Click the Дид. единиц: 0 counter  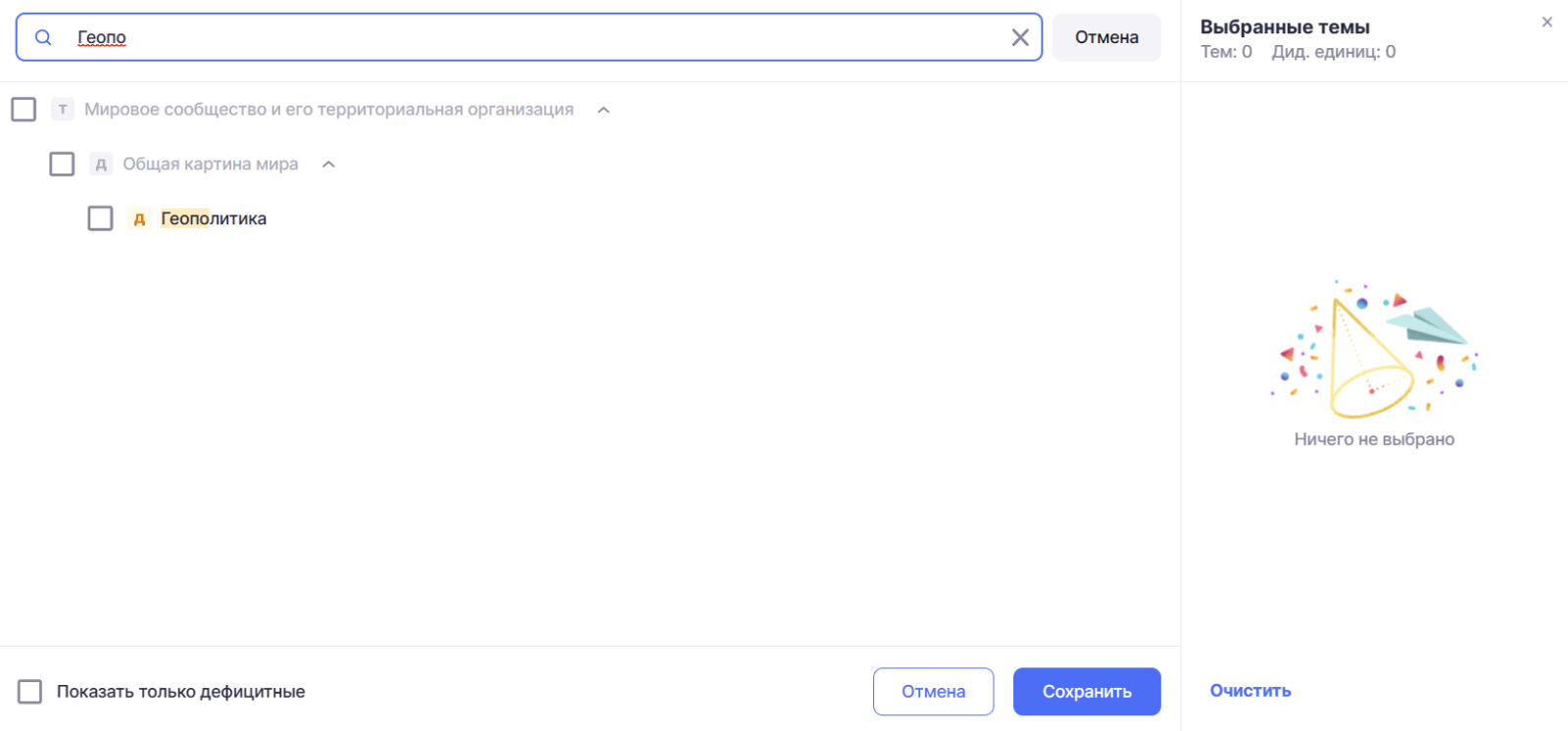pyautogui.click(x=1334, y=52)
